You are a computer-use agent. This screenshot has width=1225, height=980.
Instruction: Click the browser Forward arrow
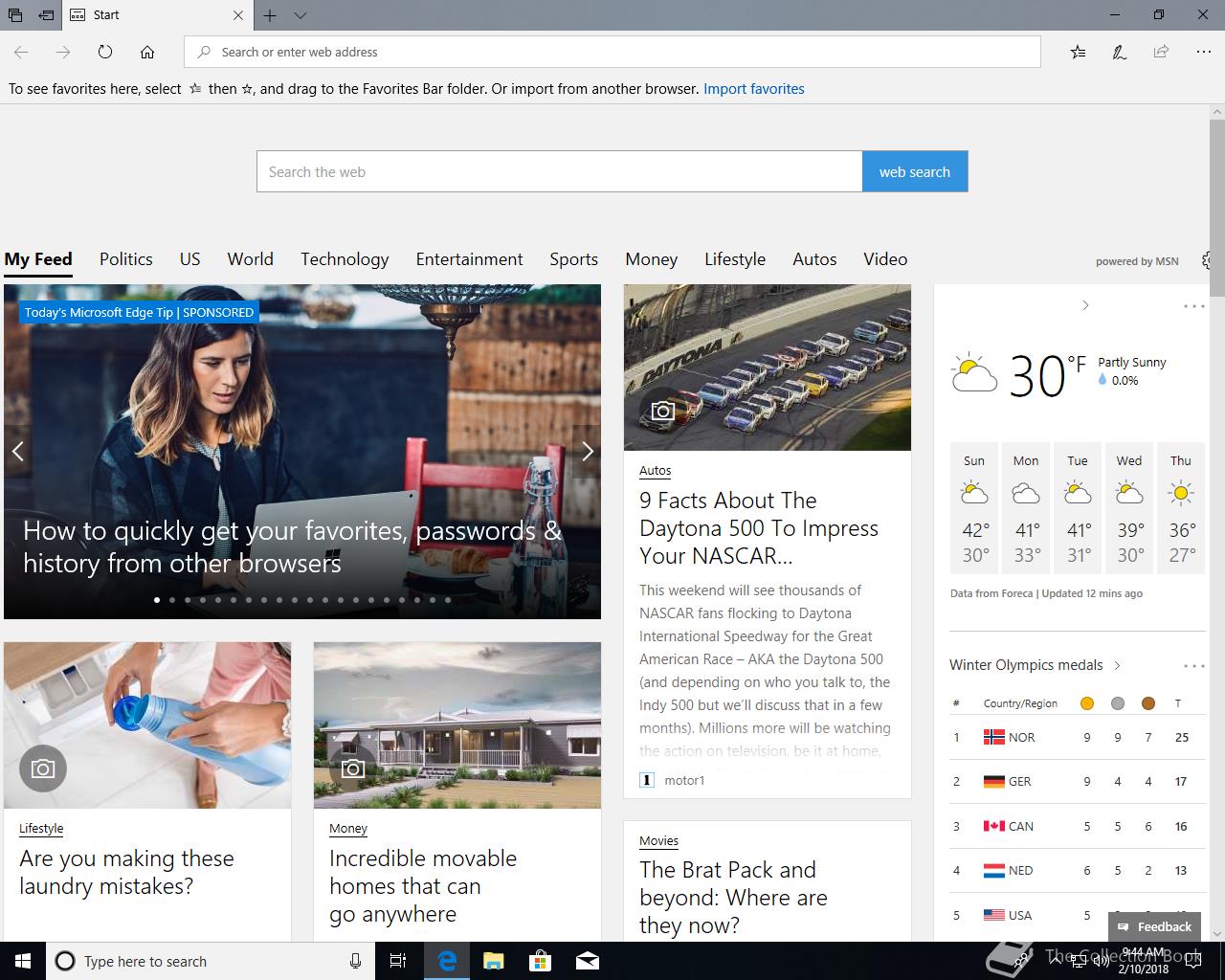tap(63, 52)
